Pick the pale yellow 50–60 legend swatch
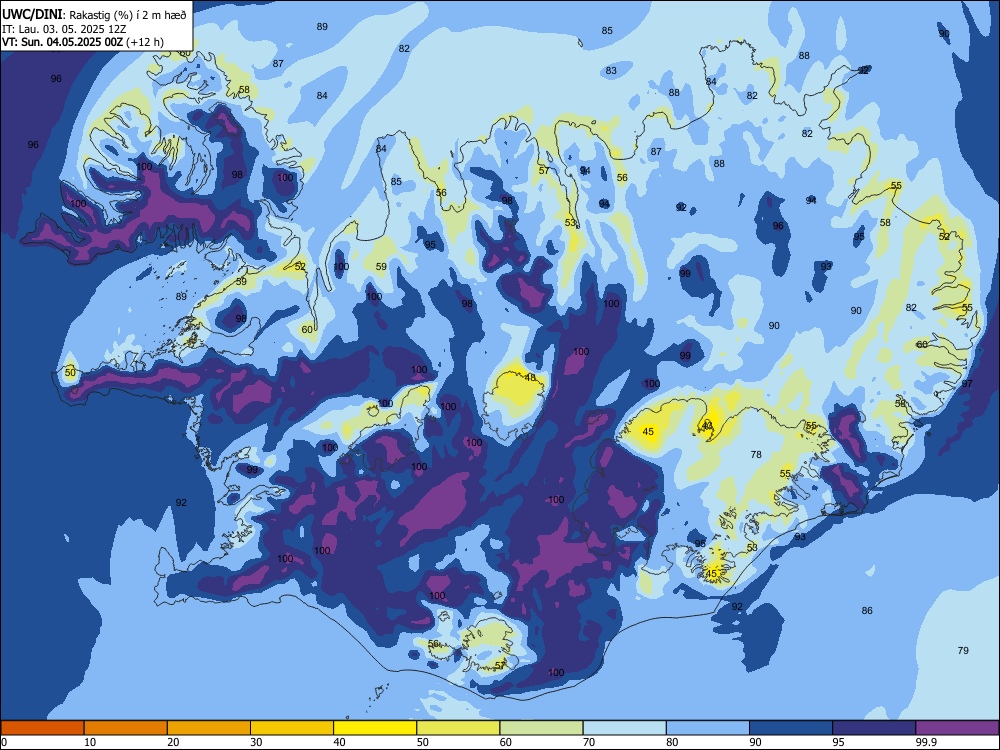Viewport: 1000px width, 750px height. (458, 728)
